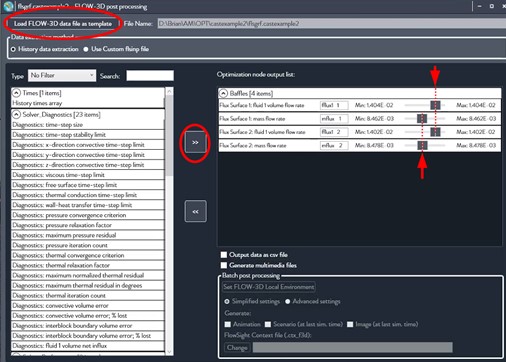The image size is (506, 362).
Task: Enable Output data as csv file
Action: [224, 255]
